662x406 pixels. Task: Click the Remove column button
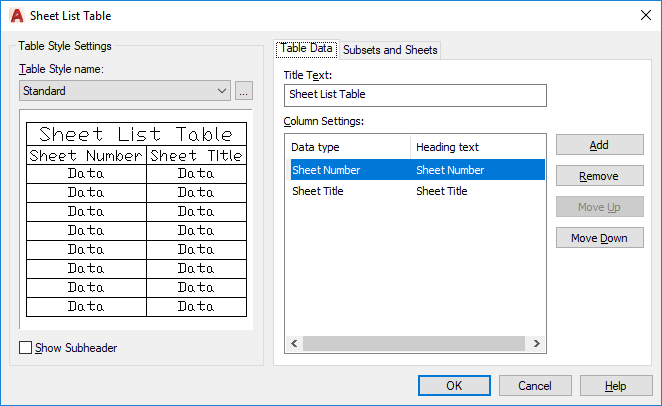pyautogui.click(x=599, y=176)
